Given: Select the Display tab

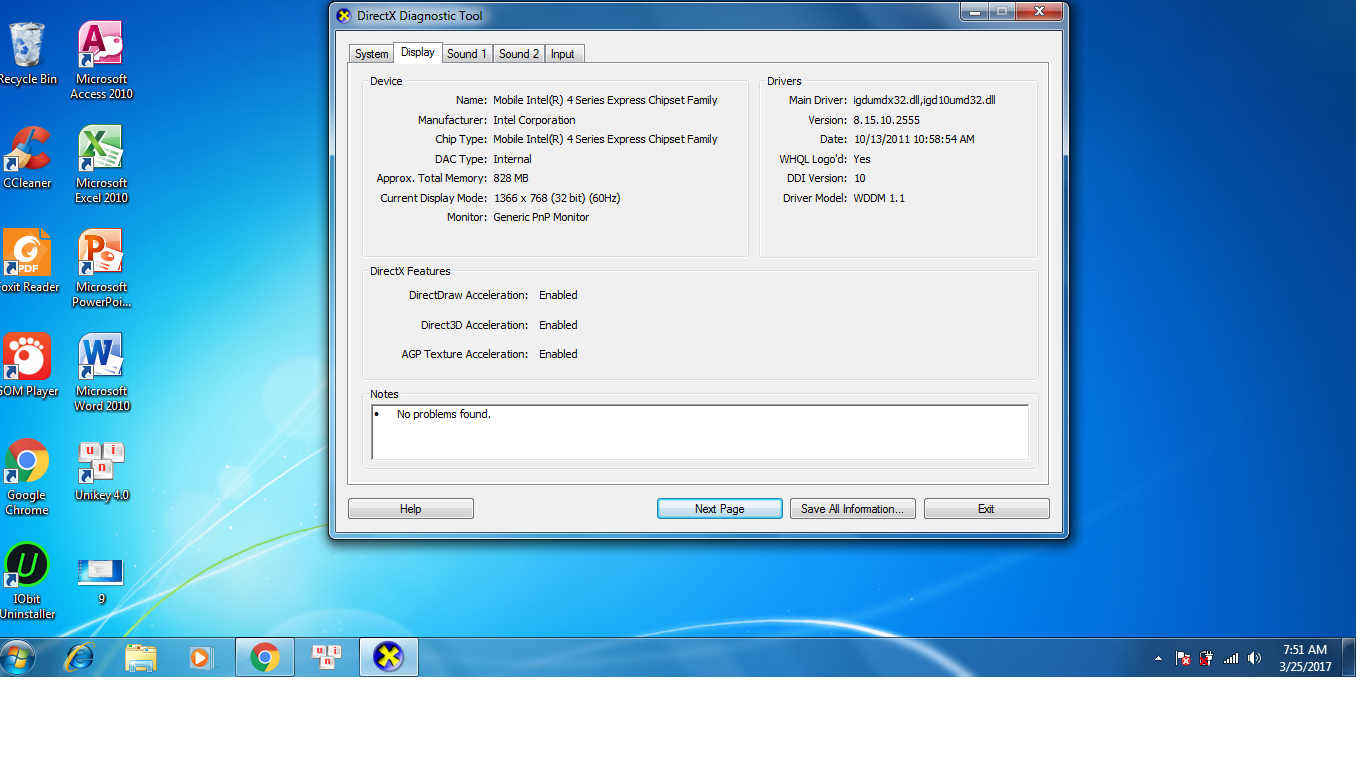Looking at the screenshot, I should point(418,52).
